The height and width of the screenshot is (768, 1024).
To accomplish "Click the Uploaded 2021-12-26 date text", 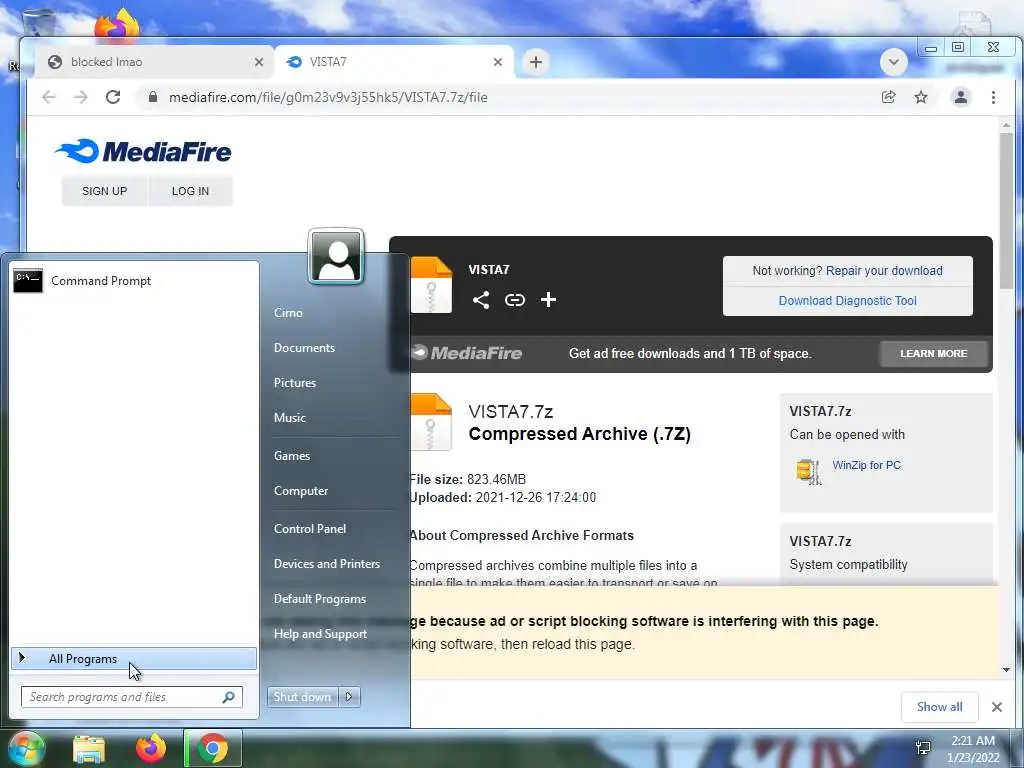I will [x=503, y=498].
